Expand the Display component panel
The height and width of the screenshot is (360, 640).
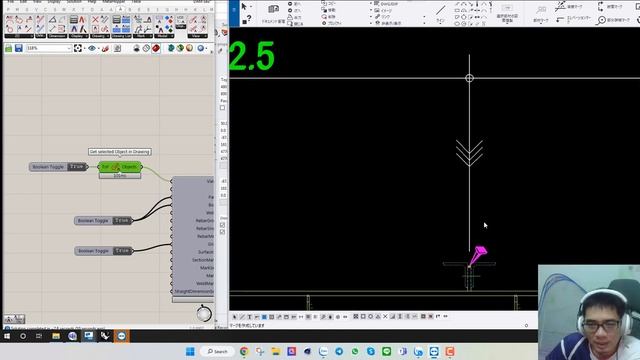point(78,36)
